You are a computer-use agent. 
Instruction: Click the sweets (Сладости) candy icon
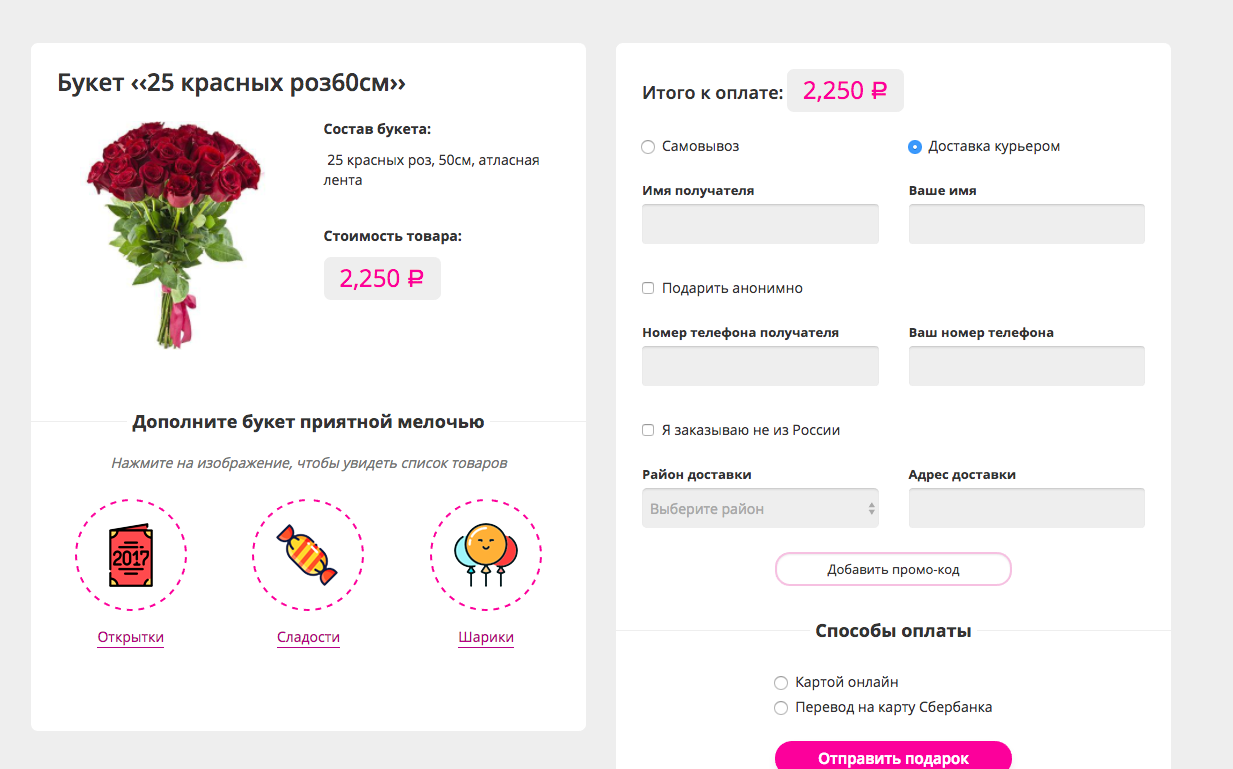[308, 554]
